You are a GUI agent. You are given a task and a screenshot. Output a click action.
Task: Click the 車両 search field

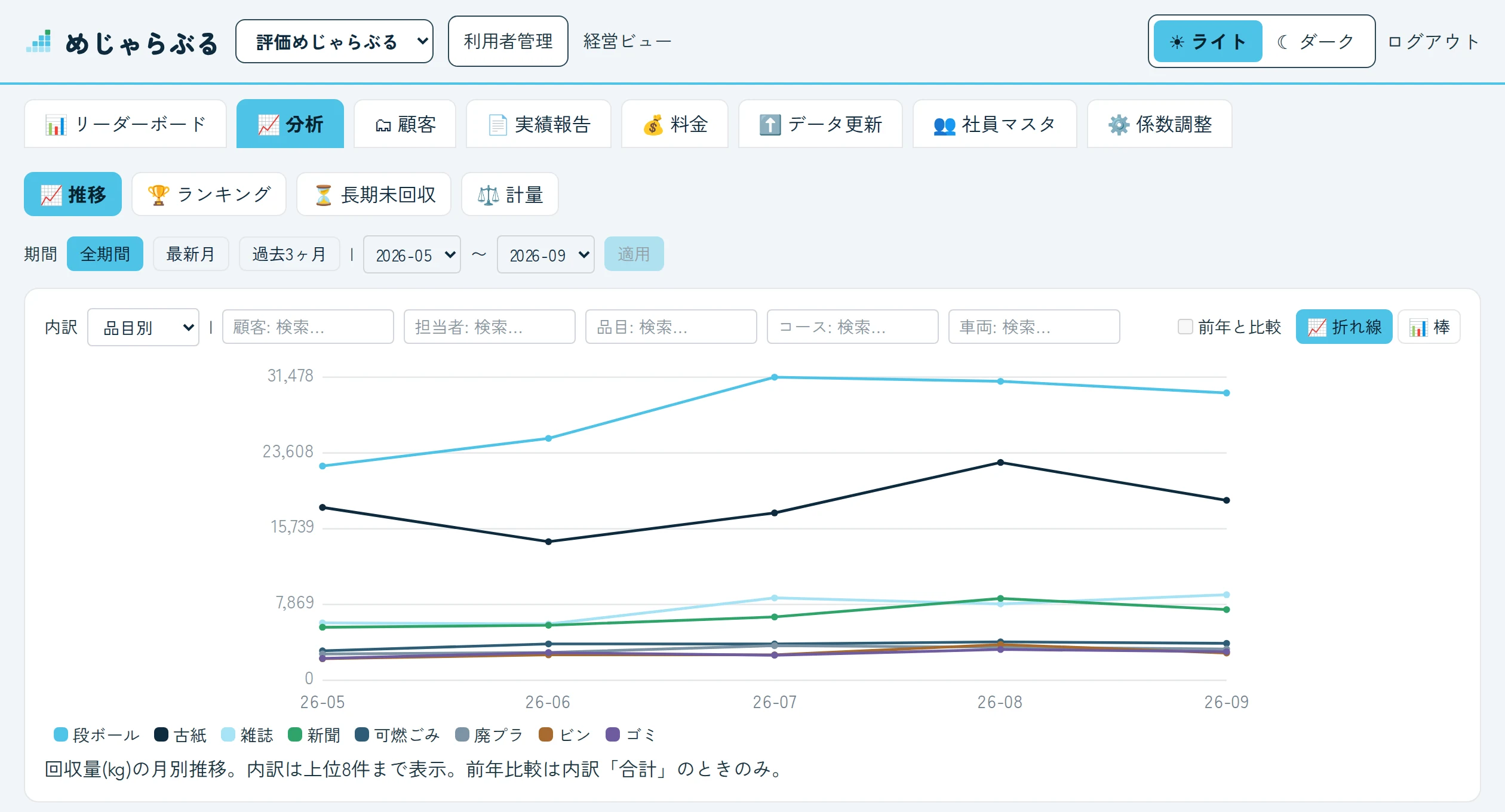1034,327
